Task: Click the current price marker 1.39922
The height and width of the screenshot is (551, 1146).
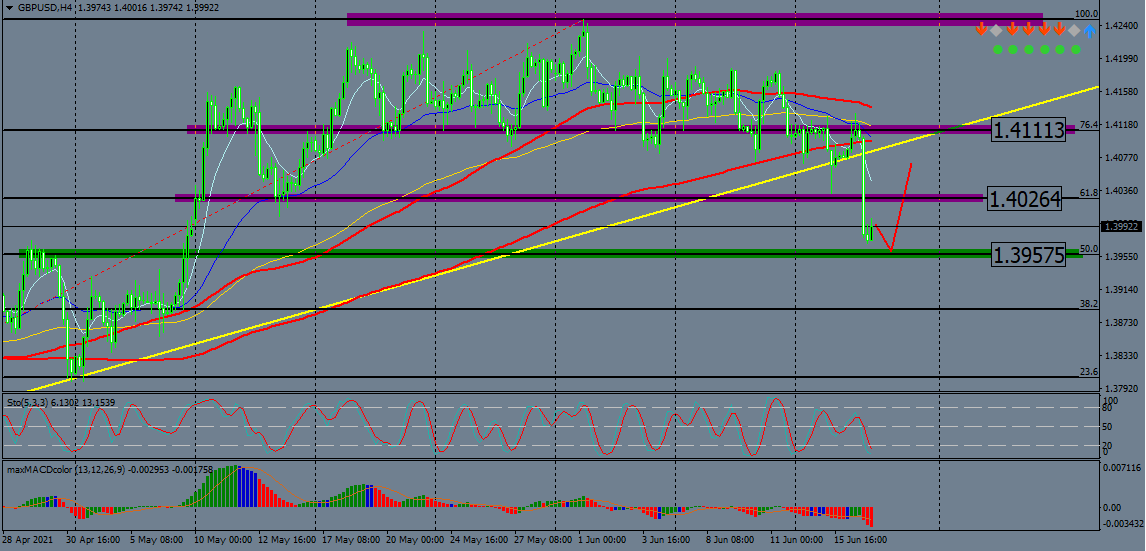Action: (x=1120, y=227)
